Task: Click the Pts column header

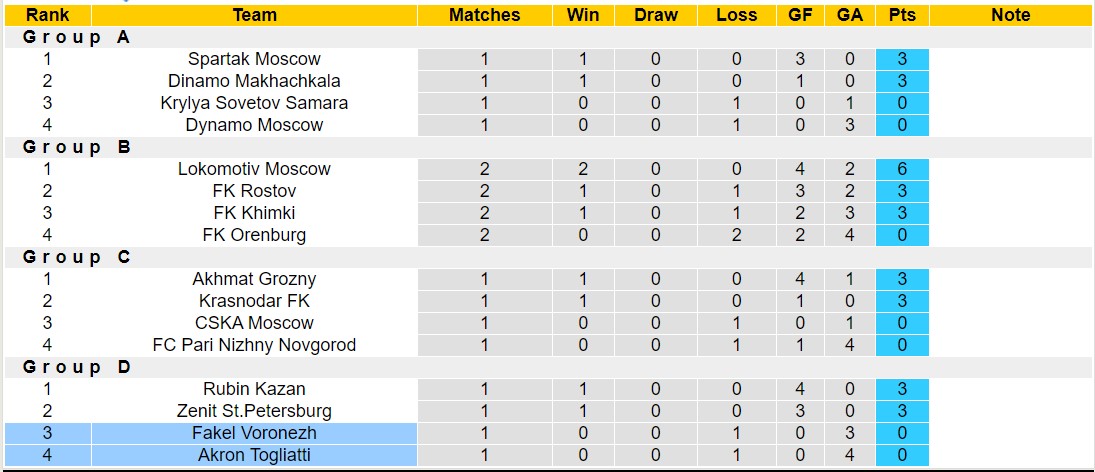Action: (901, 15)
